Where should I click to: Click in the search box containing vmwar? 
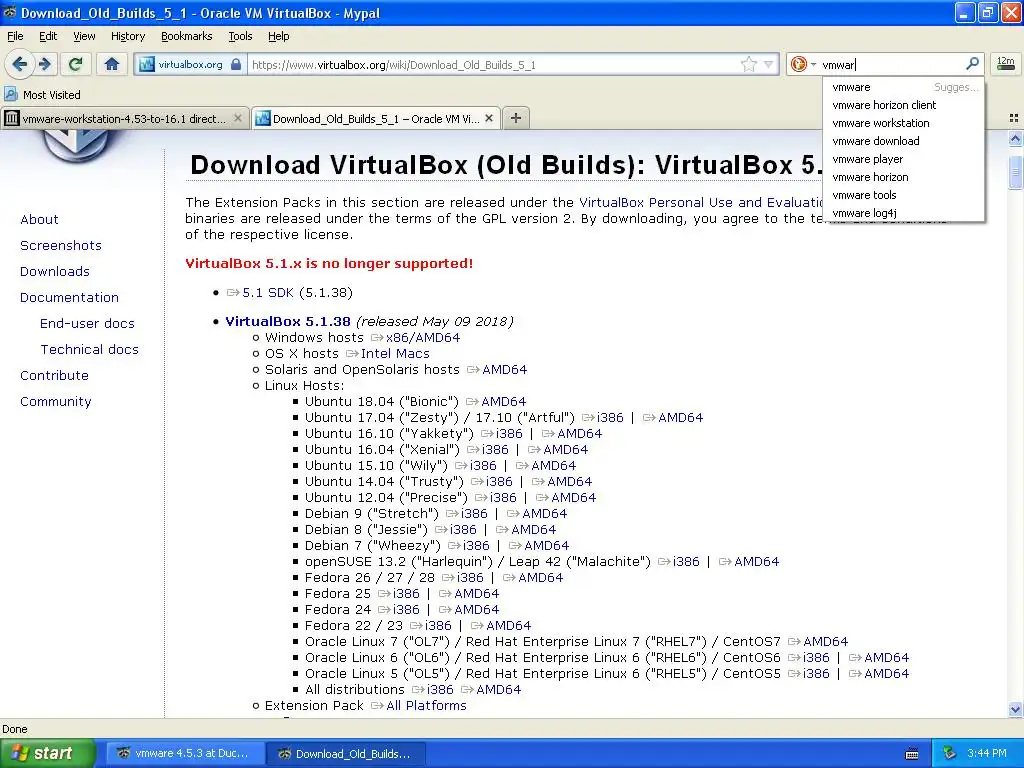891,64
